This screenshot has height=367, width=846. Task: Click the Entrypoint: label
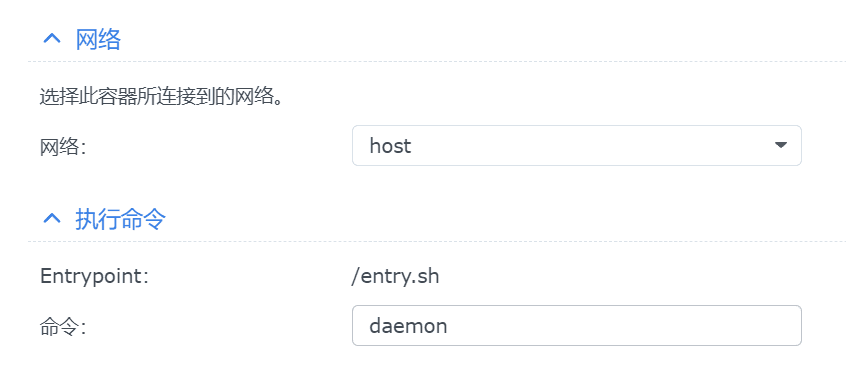[x=94, y=276]
